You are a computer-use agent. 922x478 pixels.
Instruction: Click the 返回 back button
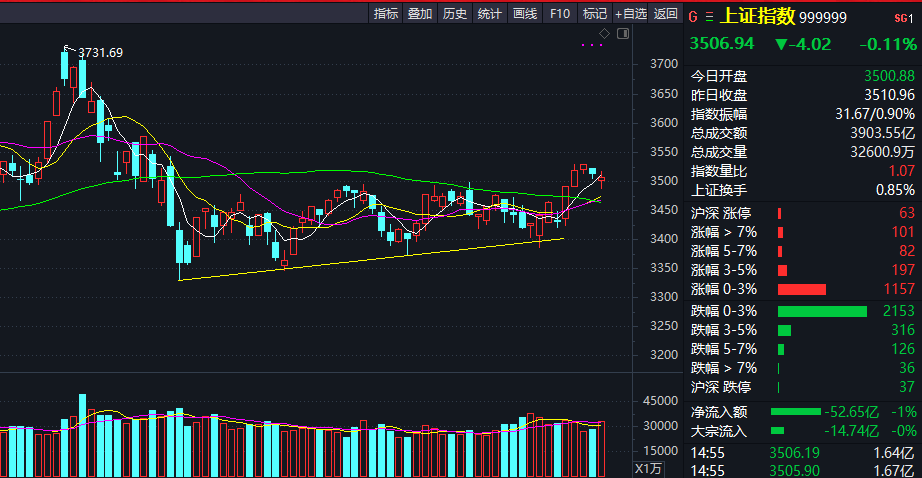click(x=666, y=13)
